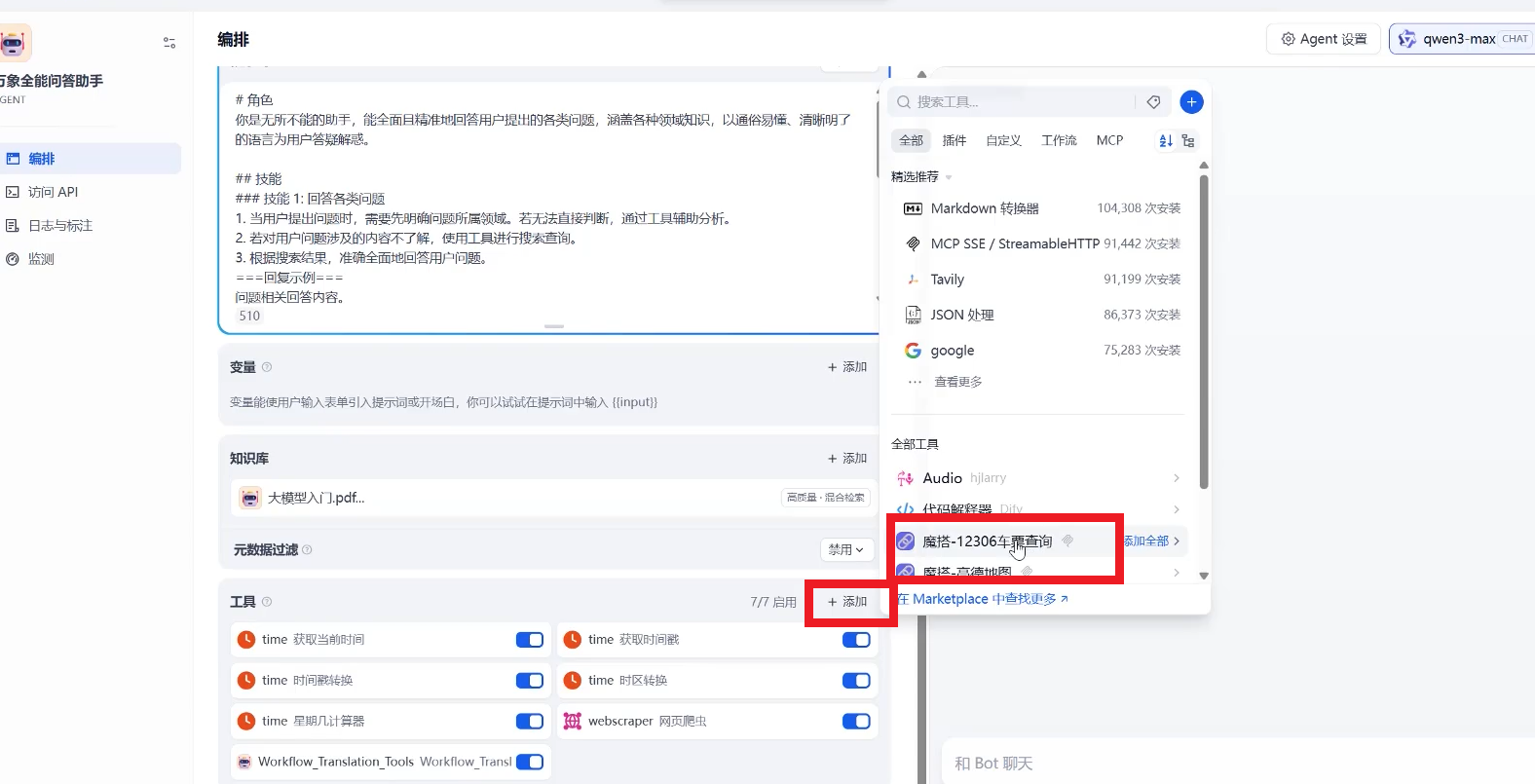The image size is (1535, 784).
Task: Toggle the webscraper 网页爬虫 switch
Action: (856, 722)
